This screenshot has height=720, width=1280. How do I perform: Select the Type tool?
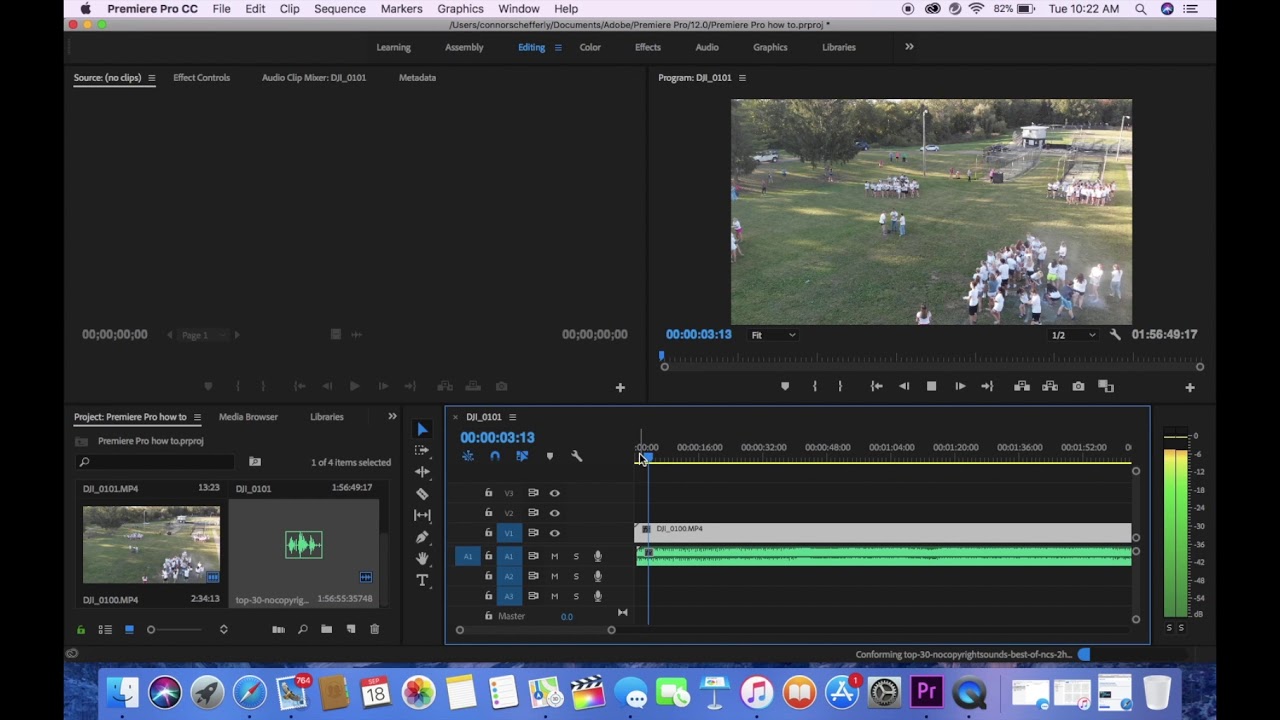422,580
